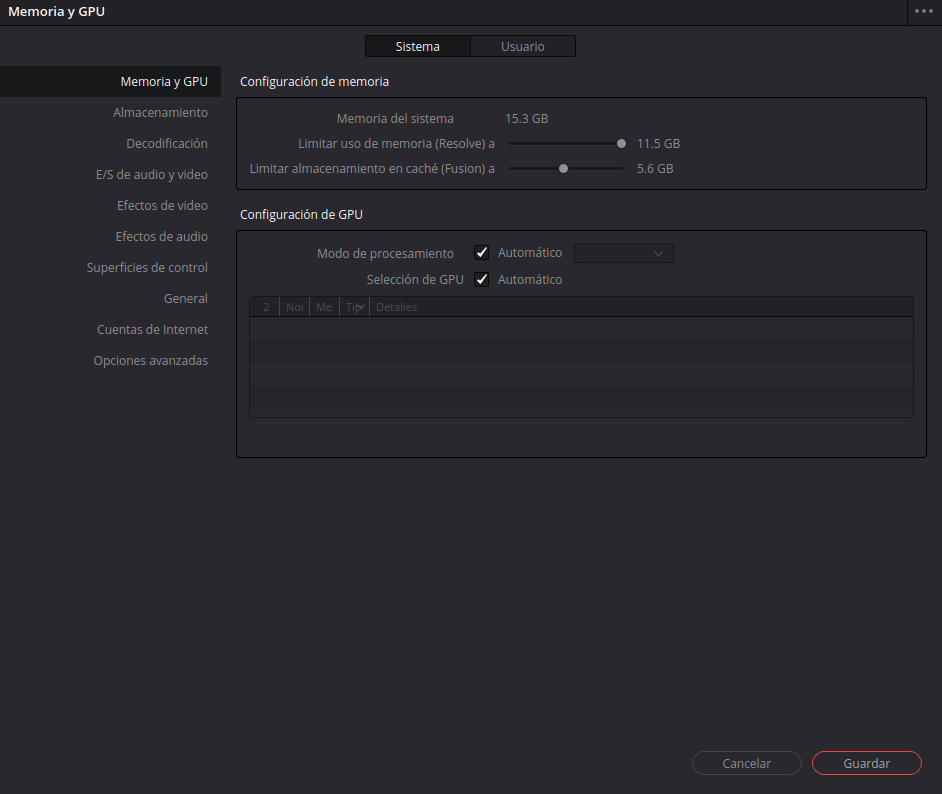Click Cancelar to discard changes

coord(747,763)
